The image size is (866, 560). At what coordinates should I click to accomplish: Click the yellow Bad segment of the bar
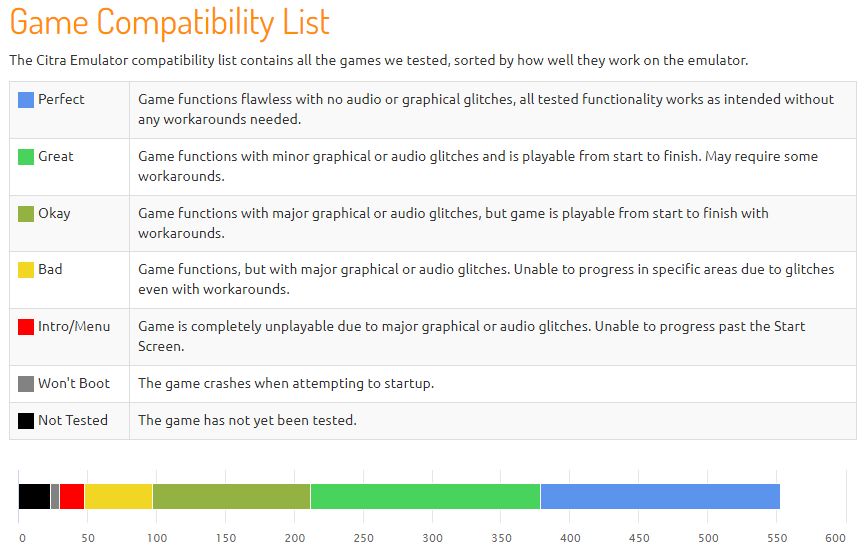[x=118, y=496]
